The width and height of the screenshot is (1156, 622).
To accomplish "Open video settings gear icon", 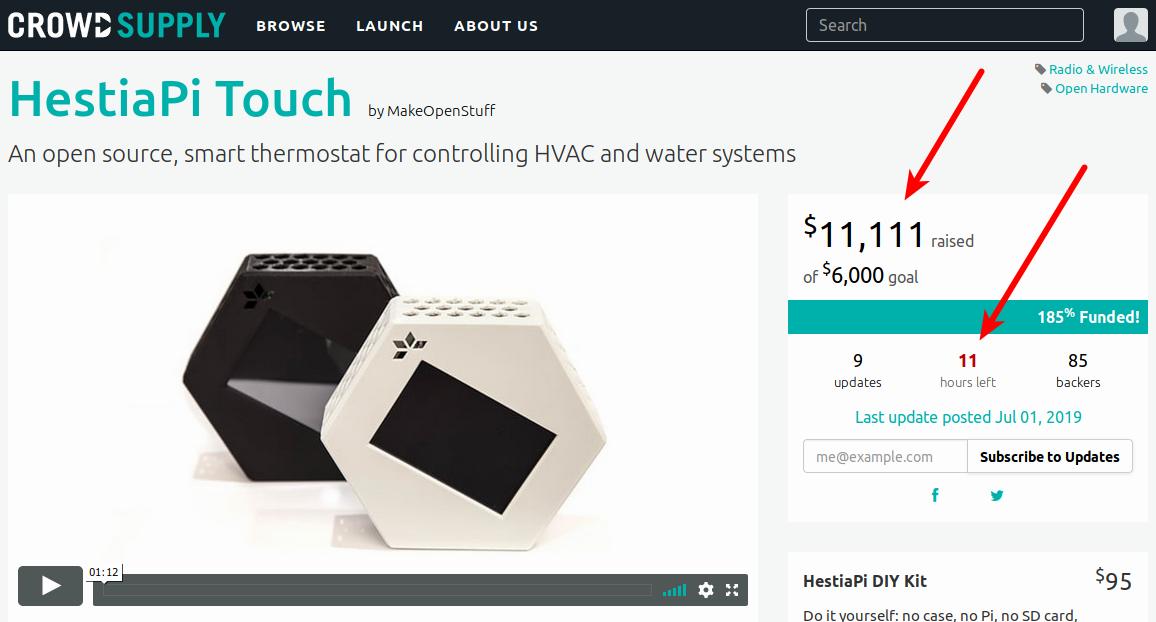I will [x=706, y=590].
